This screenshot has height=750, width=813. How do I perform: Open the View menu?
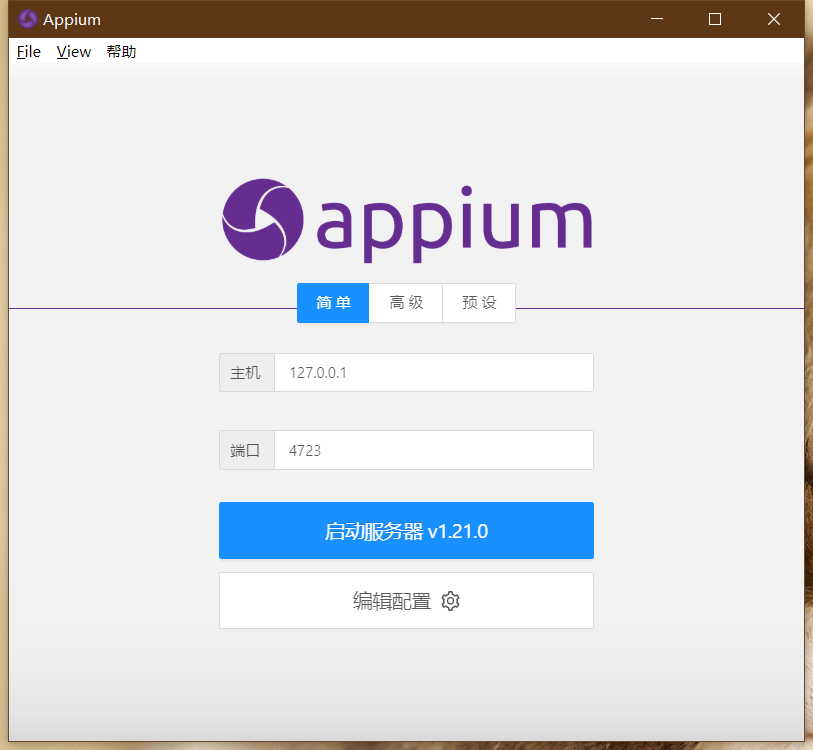(74, 52)
